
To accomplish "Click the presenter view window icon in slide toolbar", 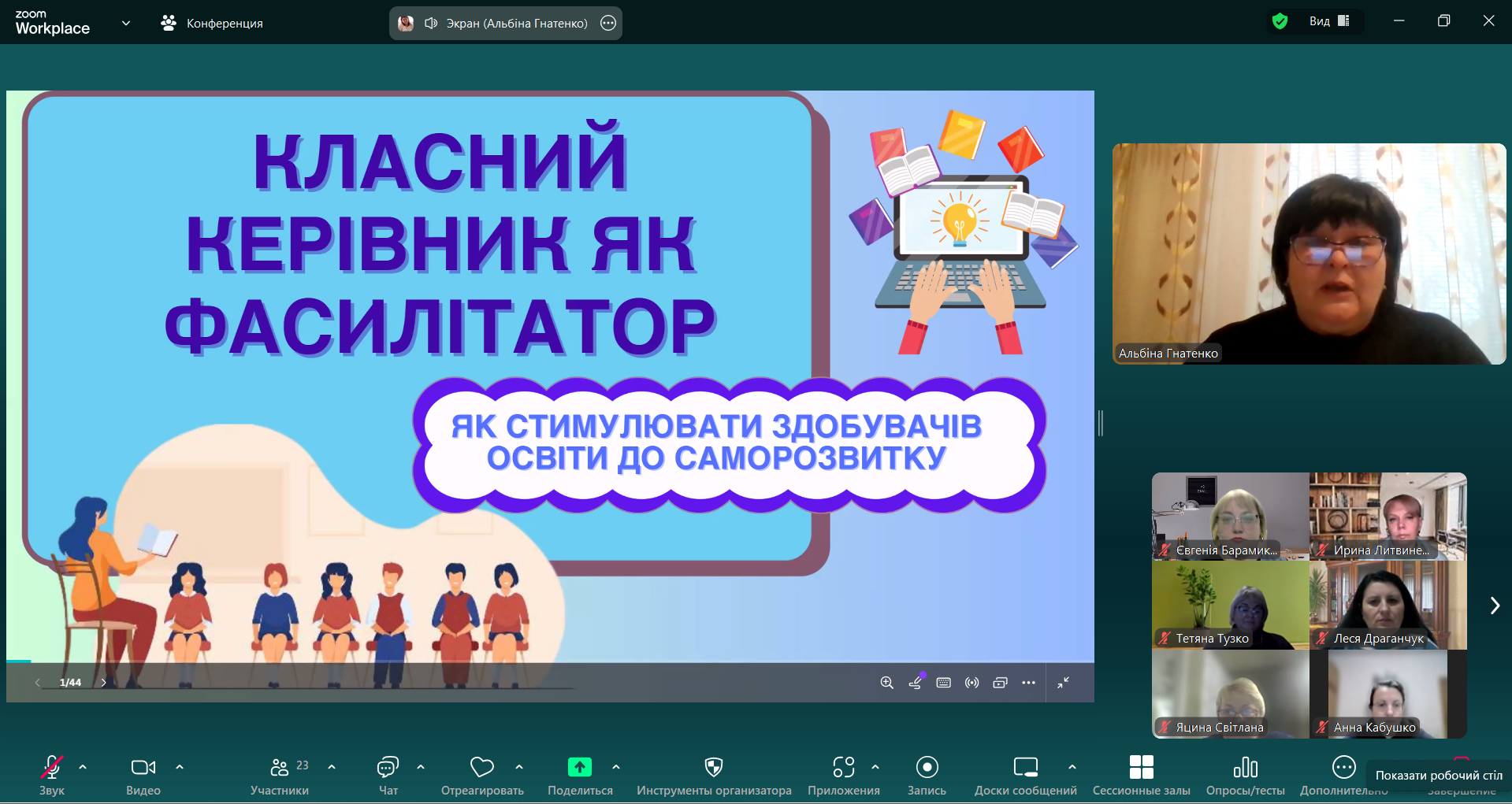I will point(1000,683).
